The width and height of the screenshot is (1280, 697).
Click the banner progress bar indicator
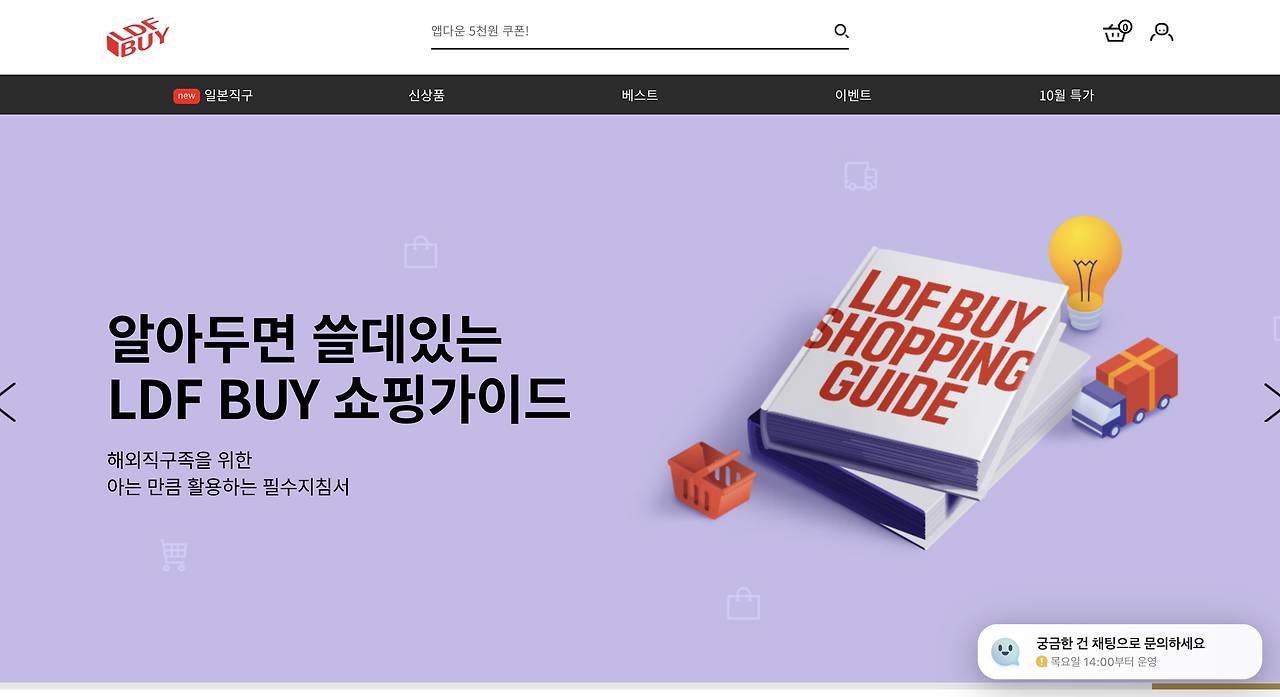[x=1216, y=687]
